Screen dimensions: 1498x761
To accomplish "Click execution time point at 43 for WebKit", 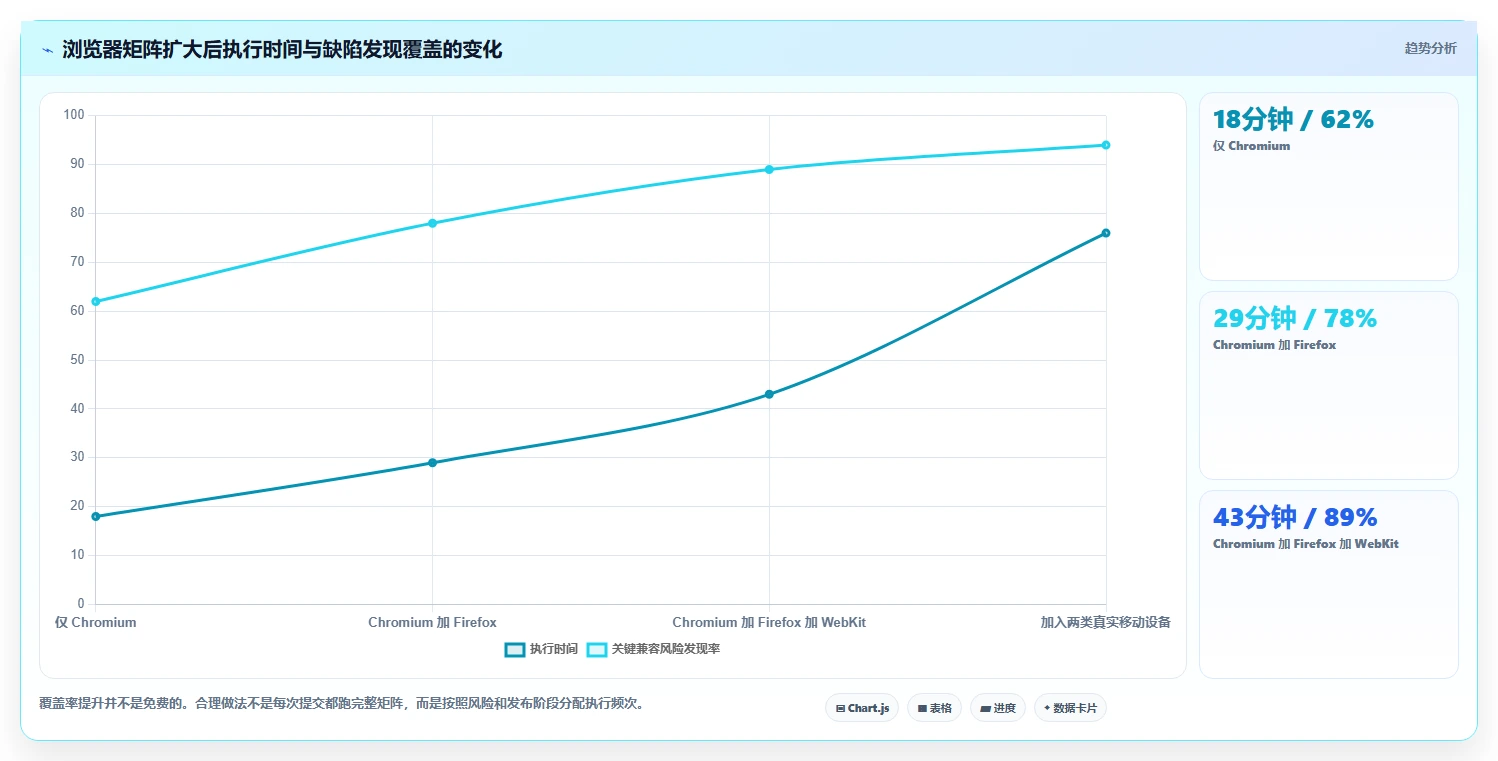I will coord(769,394).
